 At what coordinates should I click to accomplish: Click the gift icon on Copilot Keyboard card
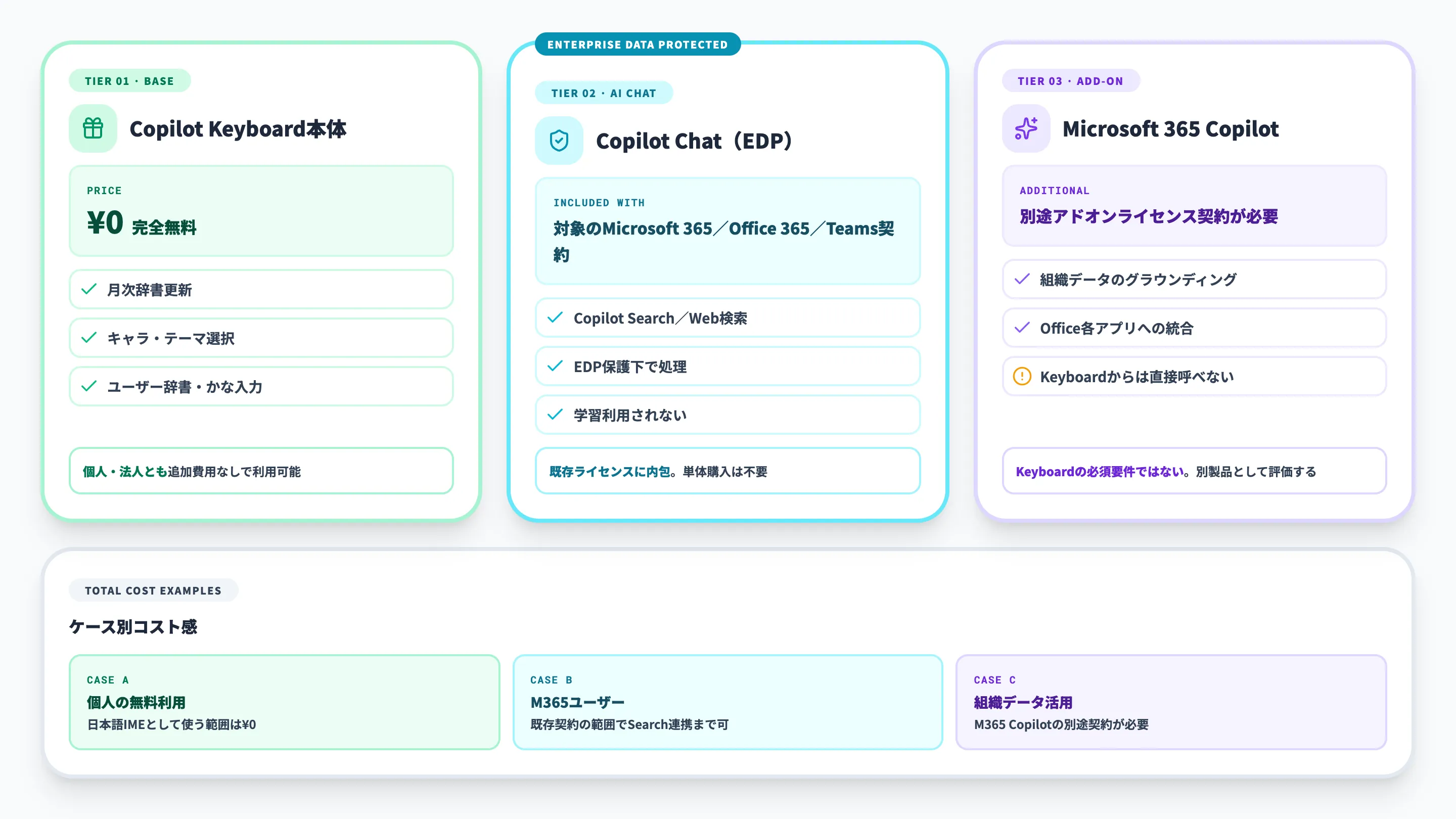92,129
